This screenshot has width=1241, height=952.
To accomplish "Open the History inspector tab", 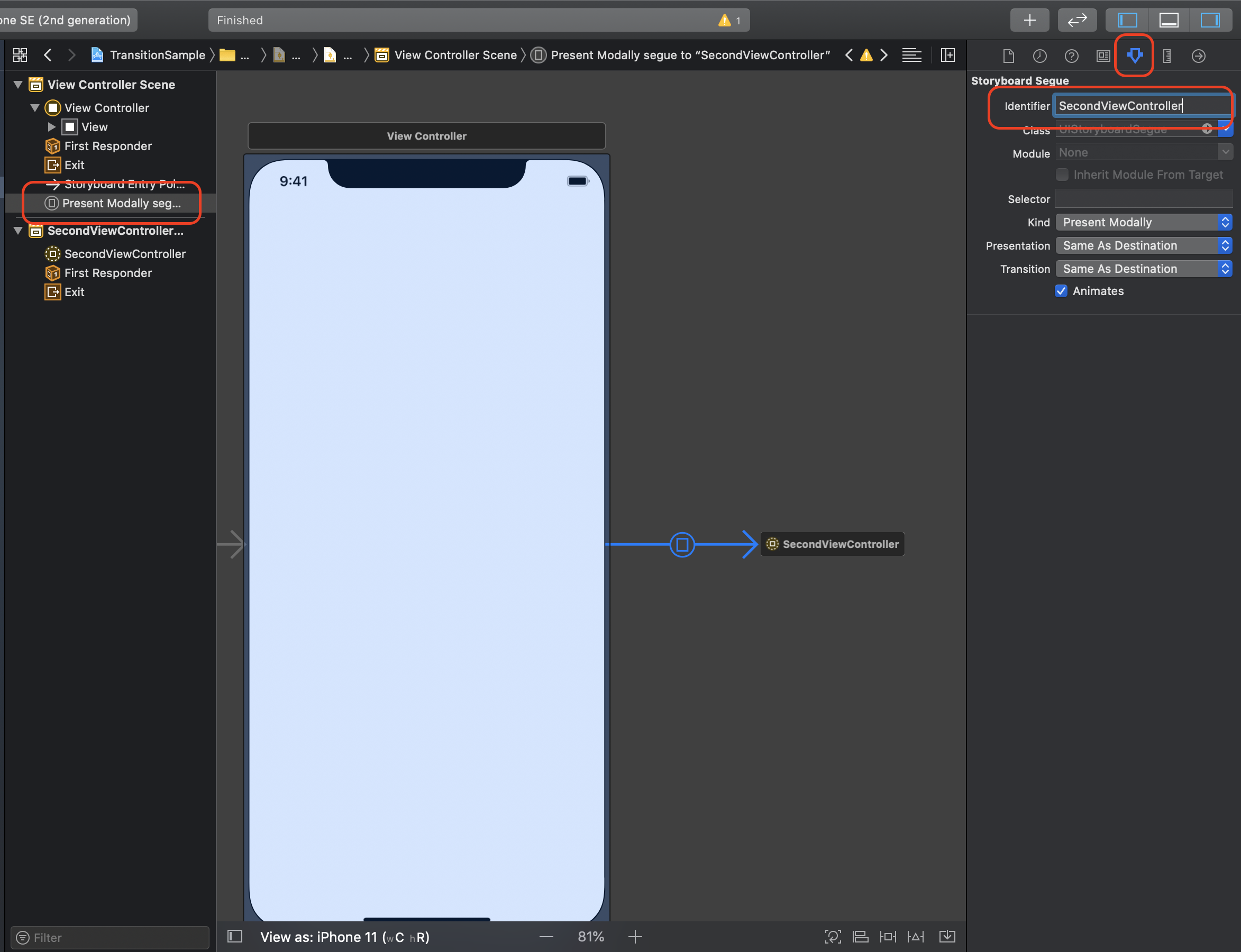I will tap(1039, 56).
